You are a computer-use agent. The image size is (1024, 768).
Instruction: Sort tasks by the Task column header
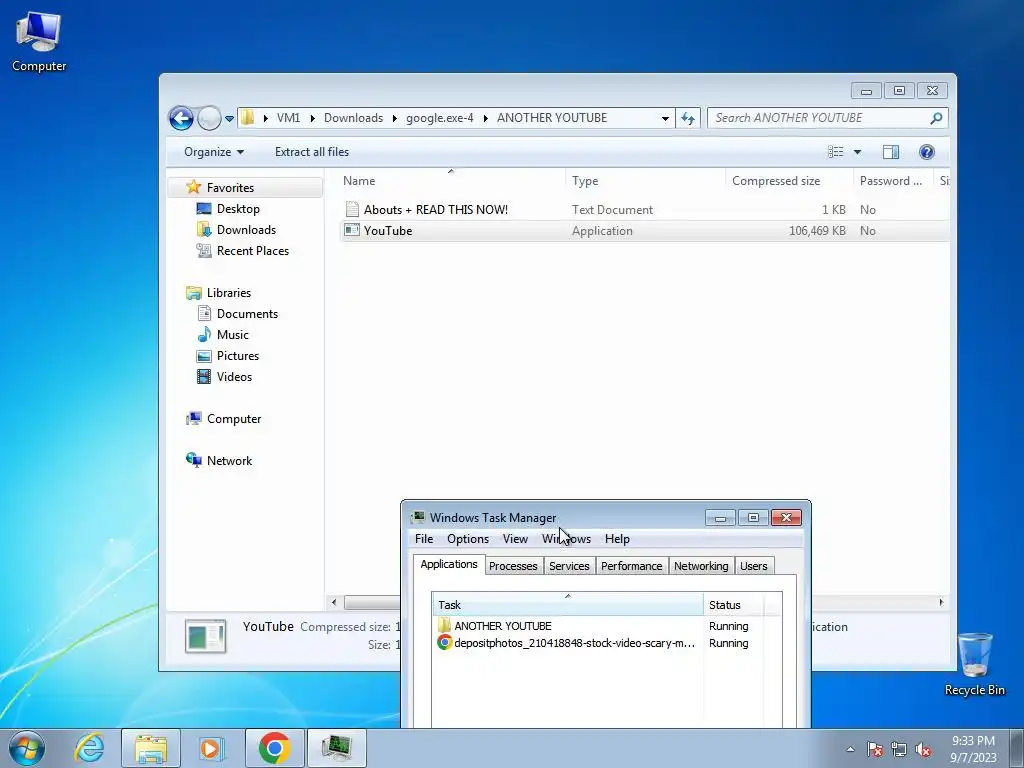[x=568, y=605]
